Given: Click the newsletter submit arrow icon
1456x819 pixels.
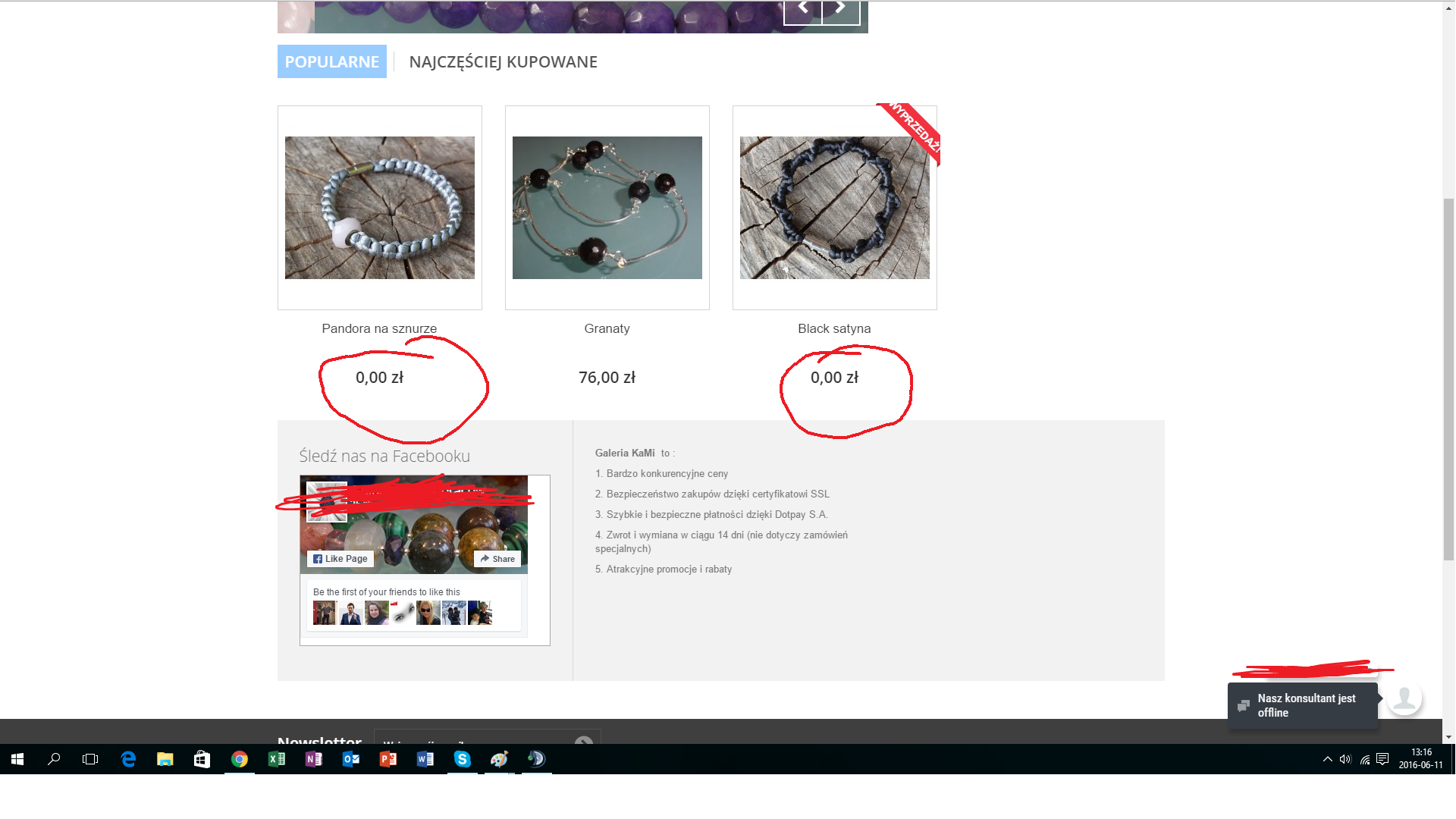Looking at the screenshot, I should 583,741.
